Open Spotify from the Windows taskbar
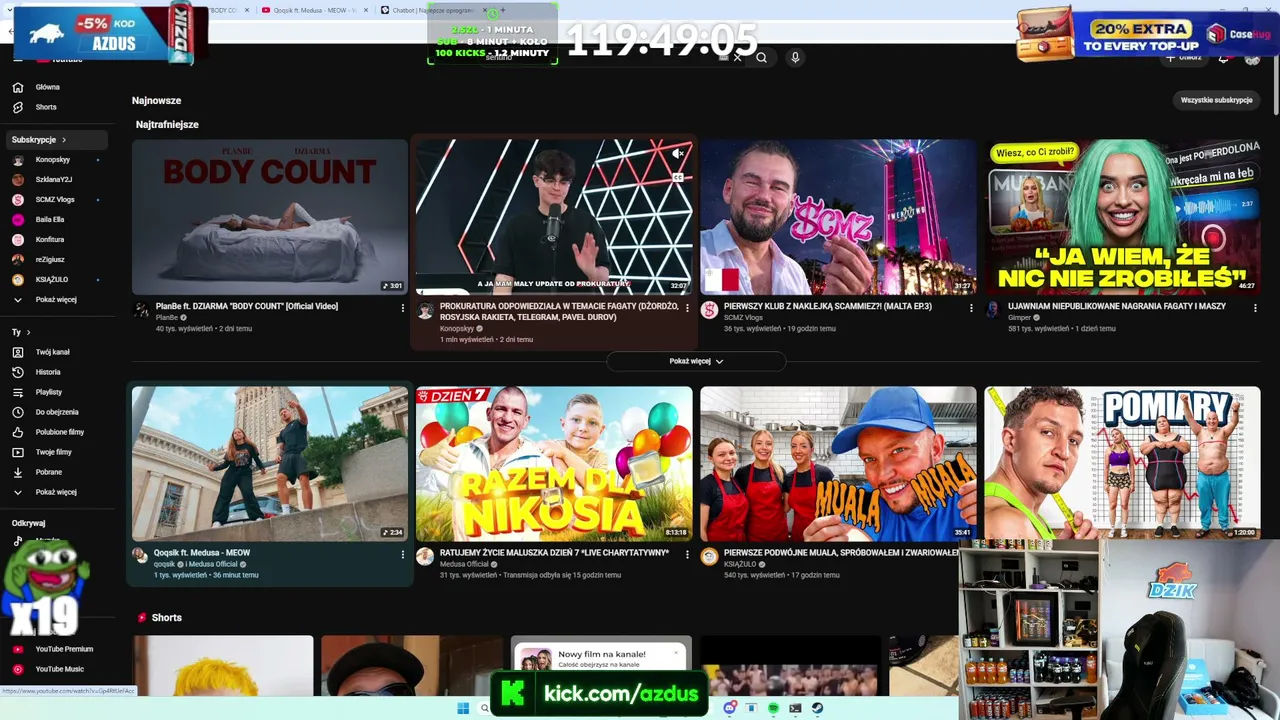 pyautogui.click(x=774, y=708)
